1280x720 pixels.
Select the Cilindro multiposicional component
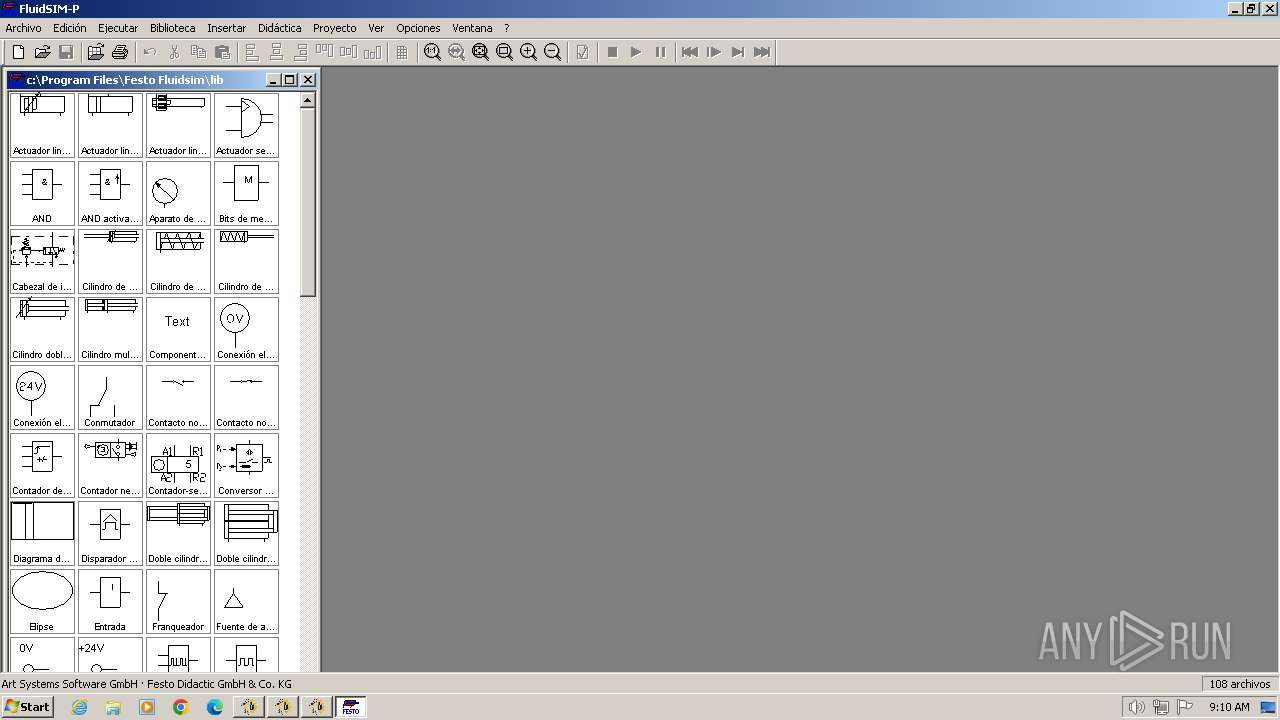point(110,330)
